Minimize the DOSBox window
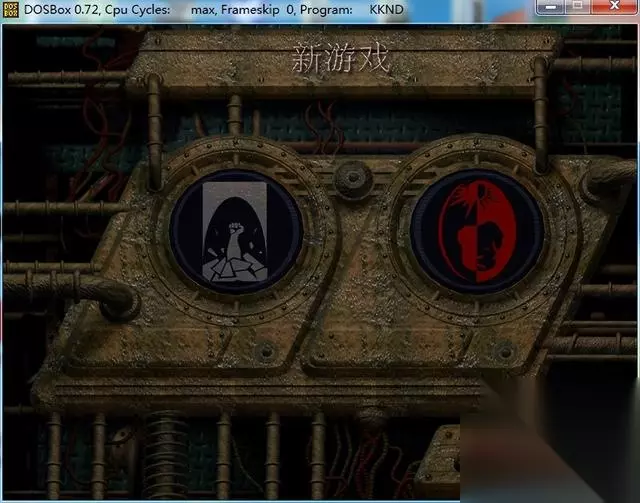 (550, 7)
